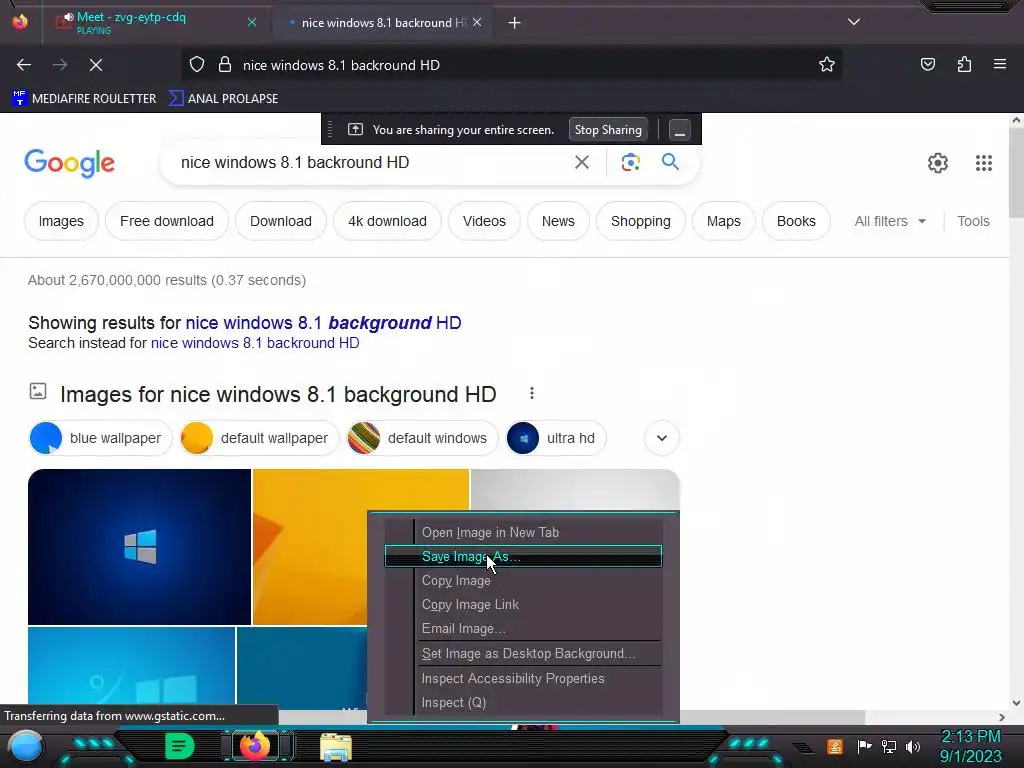Choose Open Image in New Tab
This screenshot has width=1024, height=768.
point(523,532)
